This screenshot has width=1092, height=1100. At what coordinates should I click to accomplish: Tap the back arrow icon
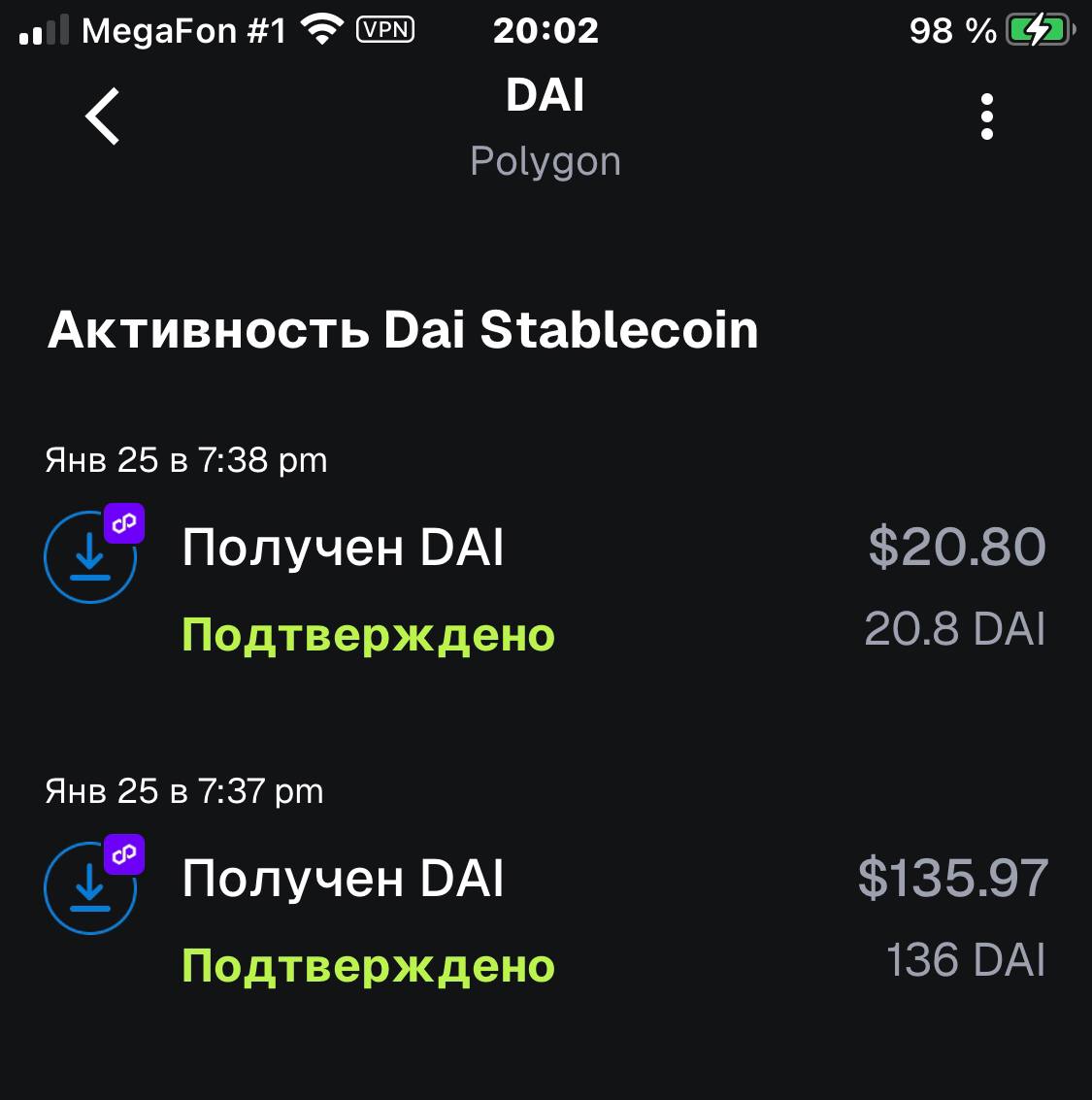102,117
